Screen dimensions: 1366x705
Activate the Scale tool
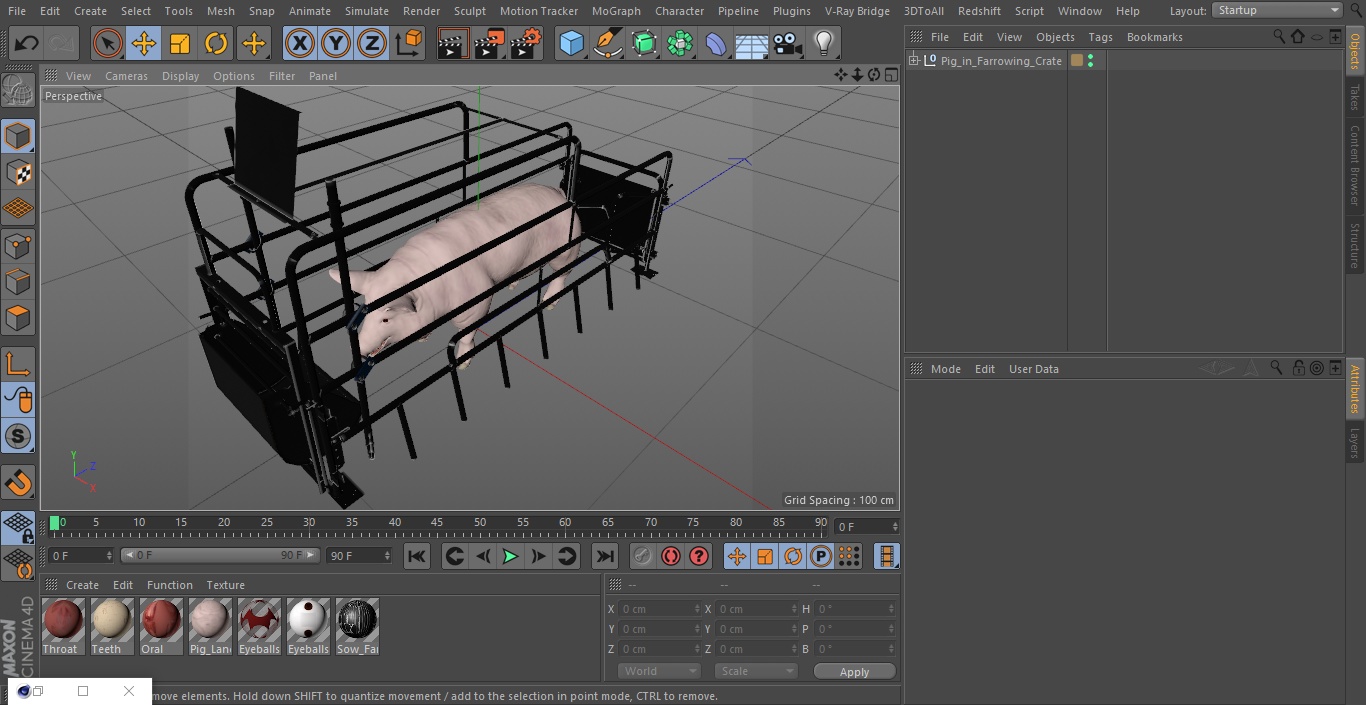tap(180, 43)
